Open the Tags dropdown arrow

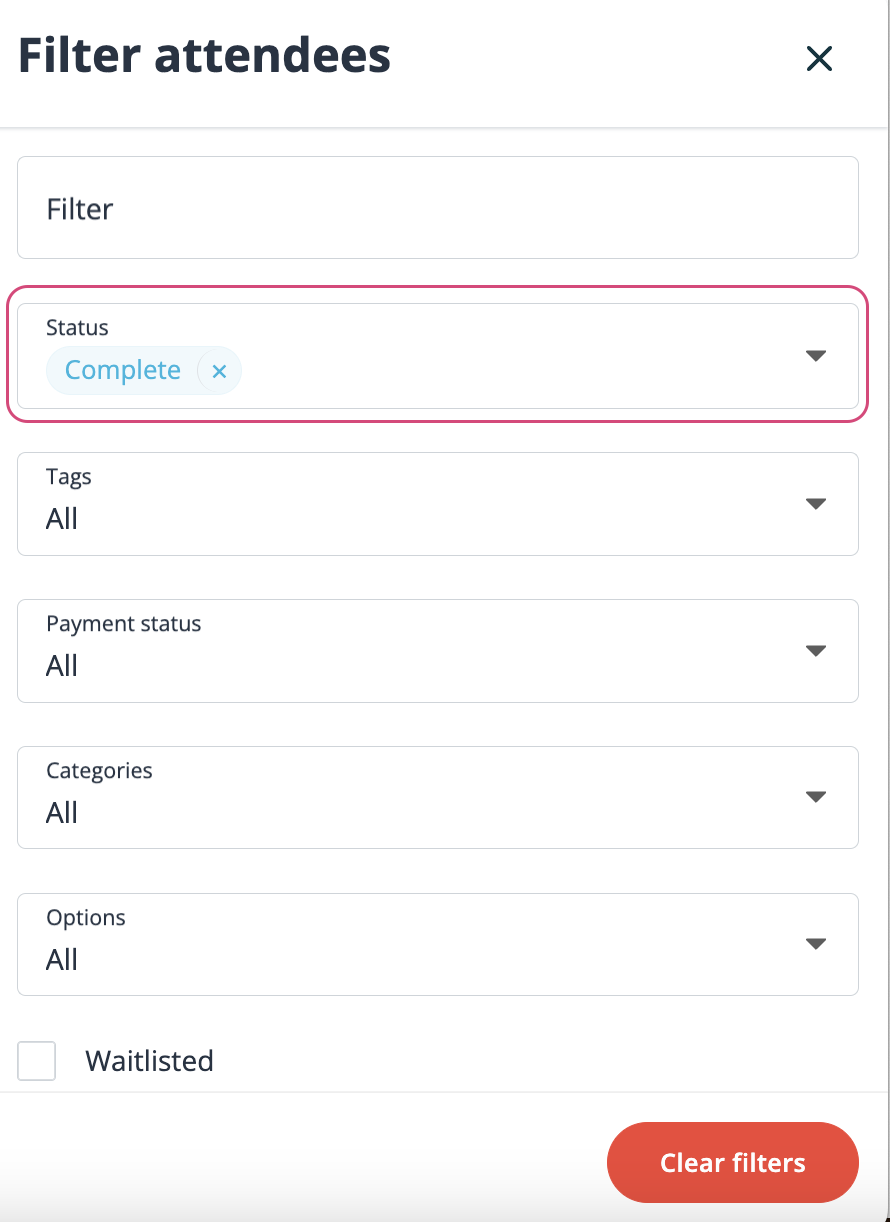(816, 504)
